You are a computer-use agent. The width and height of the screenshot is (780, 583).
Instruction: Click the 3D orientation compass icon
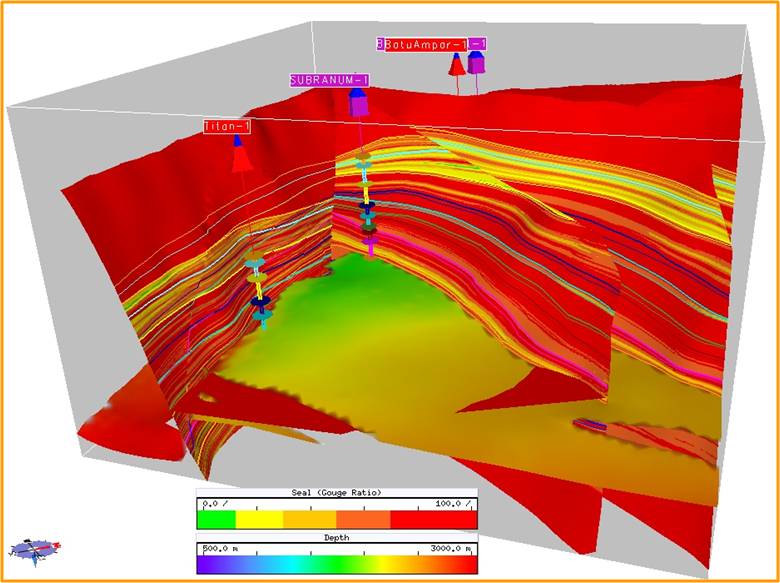[35, 547]
